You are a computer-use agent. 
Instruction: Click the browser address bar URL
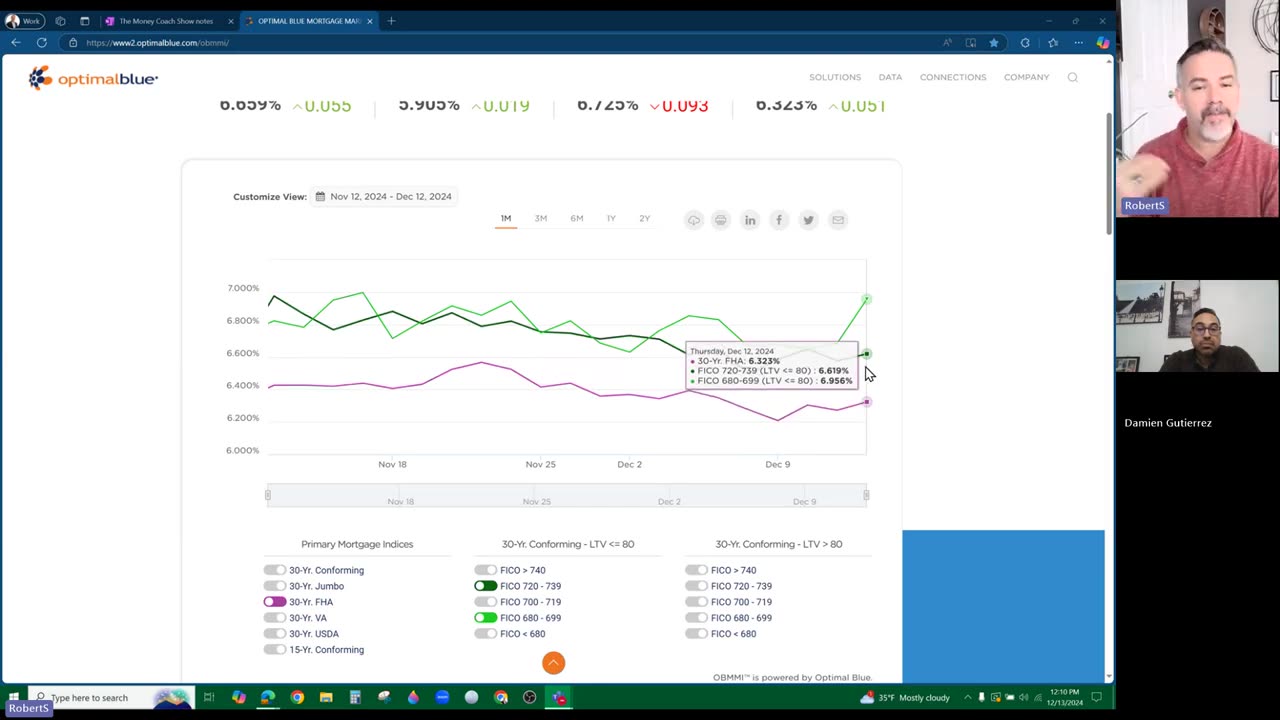pyautogui.click(x=158, y=43)
